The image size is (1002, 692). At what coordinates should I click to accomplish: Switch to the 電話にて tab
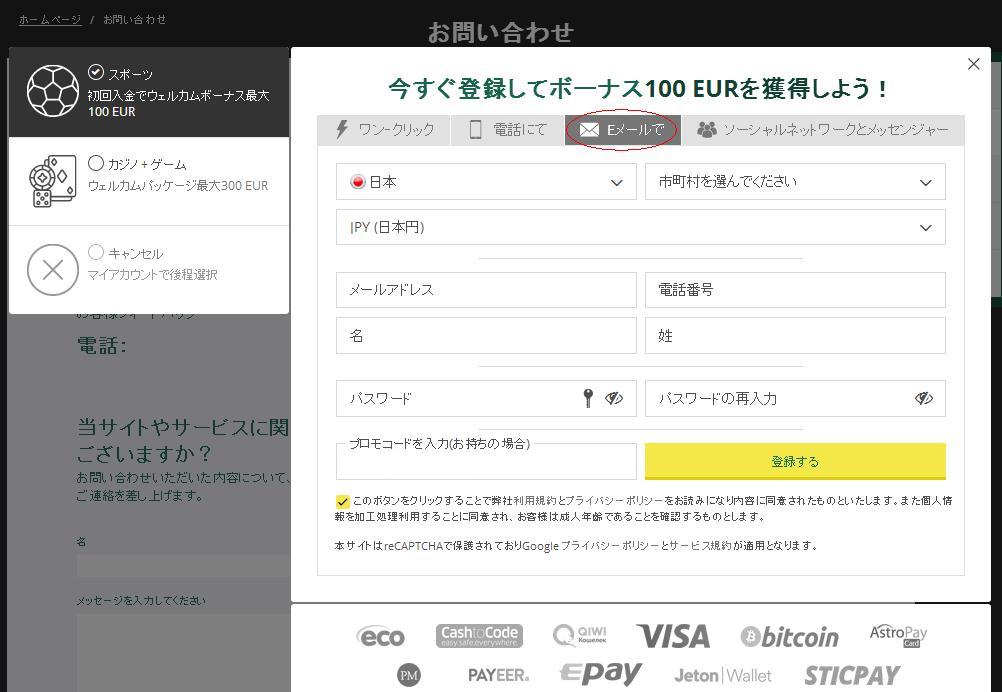click(508, 130)
